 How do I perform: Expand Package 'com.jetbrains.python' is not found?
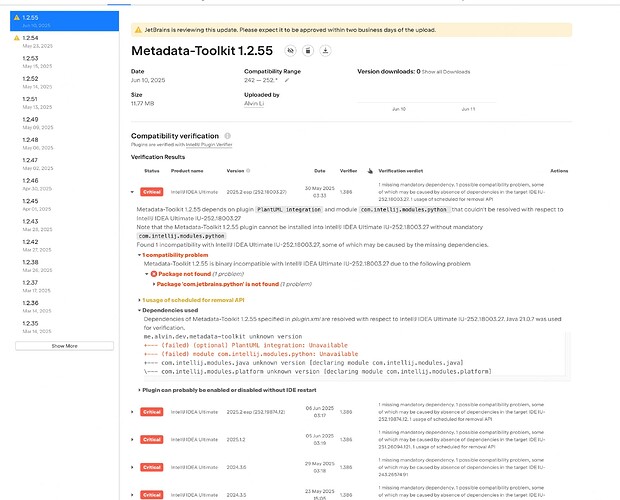click(x=154, y=284)
